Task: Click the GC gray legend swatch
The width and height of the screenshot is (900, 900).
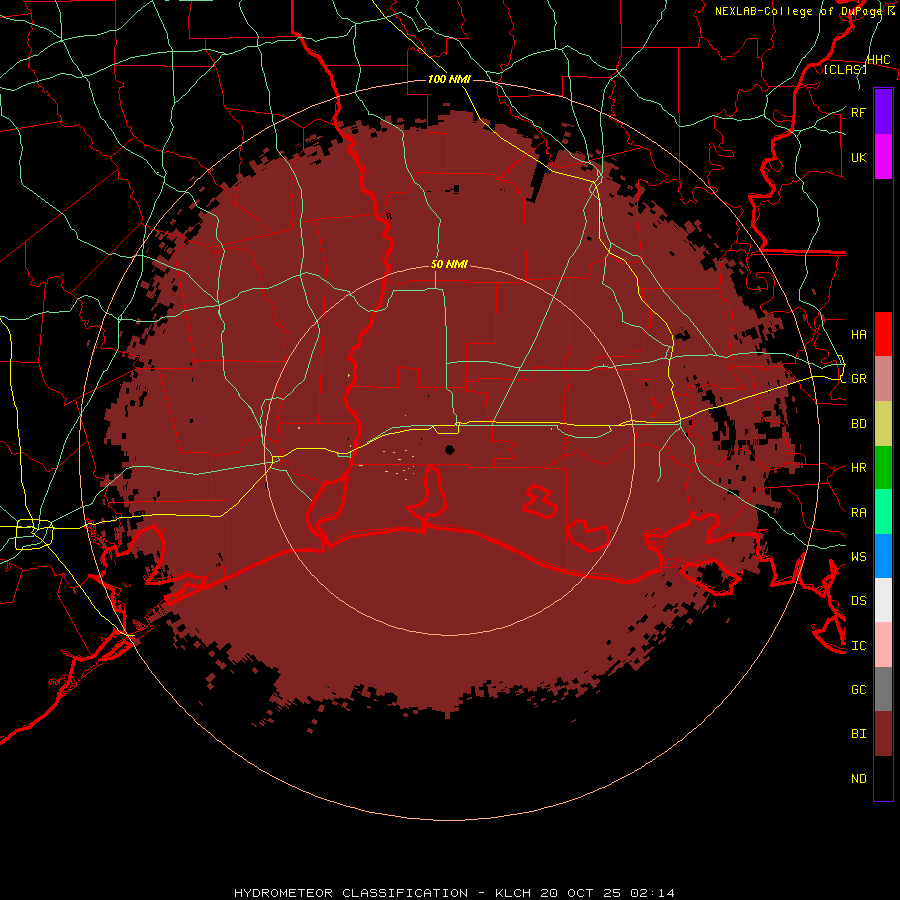Action: point(883,689)
